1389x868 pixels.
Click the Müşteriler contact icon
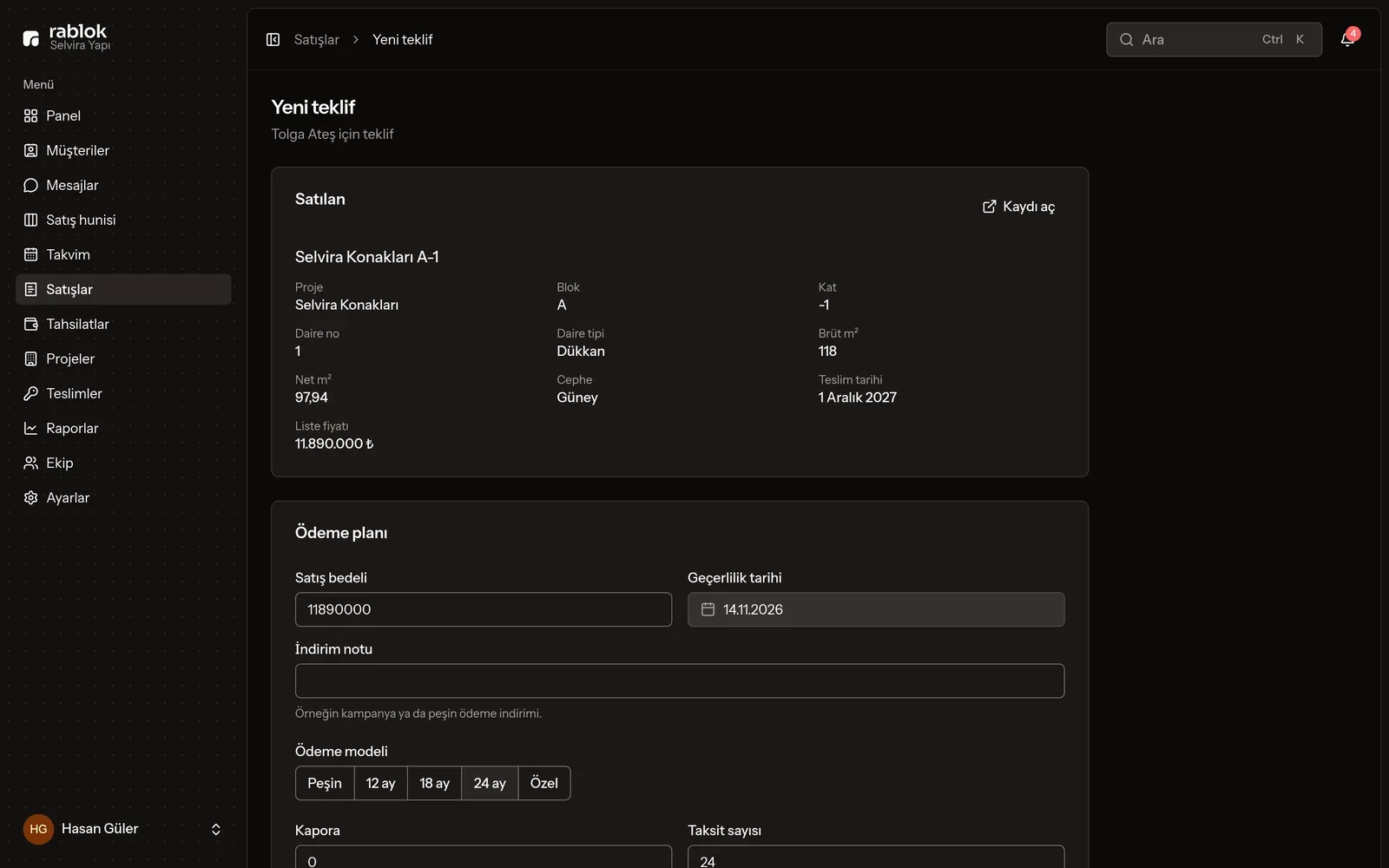pos(31,150)
